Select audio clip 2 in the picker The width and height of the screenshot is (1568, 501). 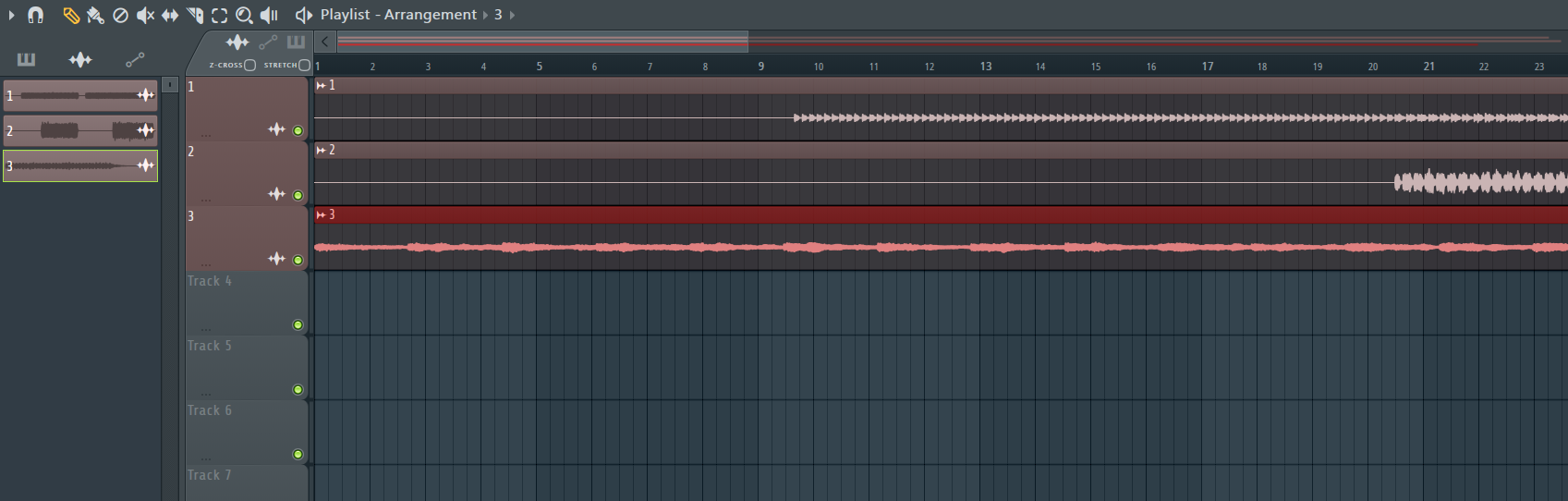(x=80, y=130)
